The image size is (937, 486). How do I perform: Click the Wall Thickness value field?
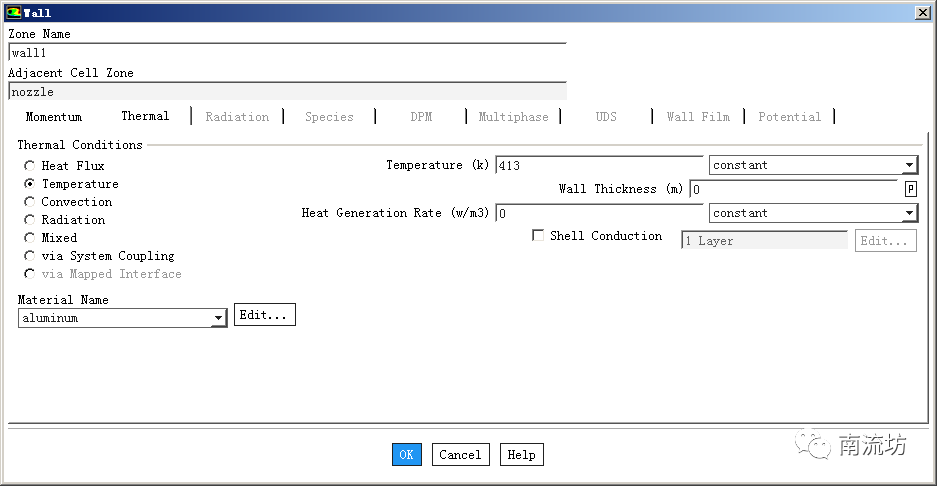coord(794,189)
